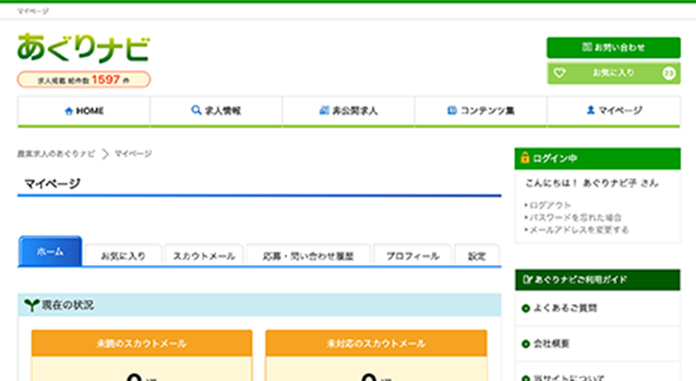Click the メールアドレスを変更する link

pos(579,230)
